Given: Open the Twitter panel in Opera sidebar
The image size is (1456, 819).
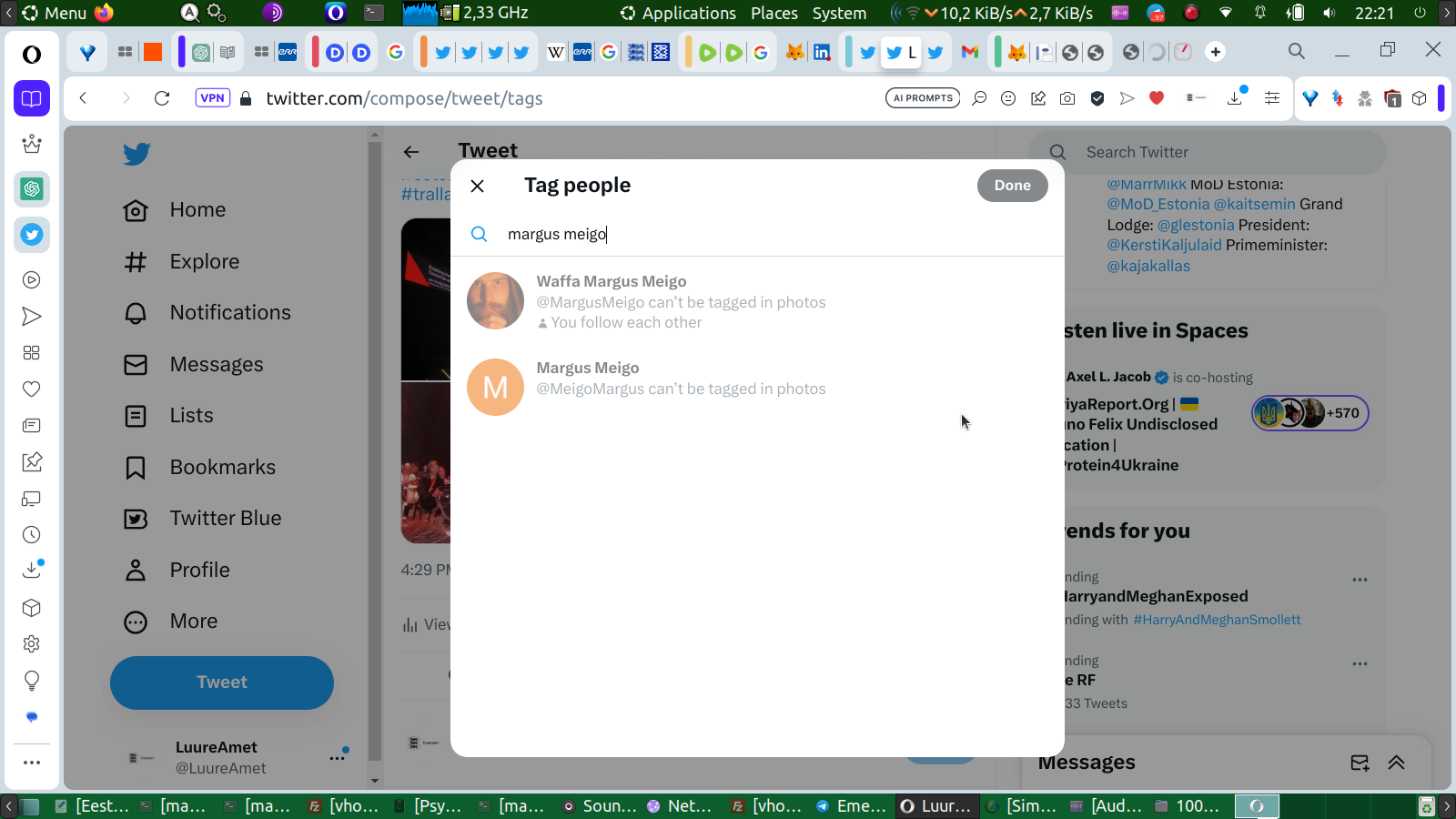Looking at the screenshot, I should [32, 235].
